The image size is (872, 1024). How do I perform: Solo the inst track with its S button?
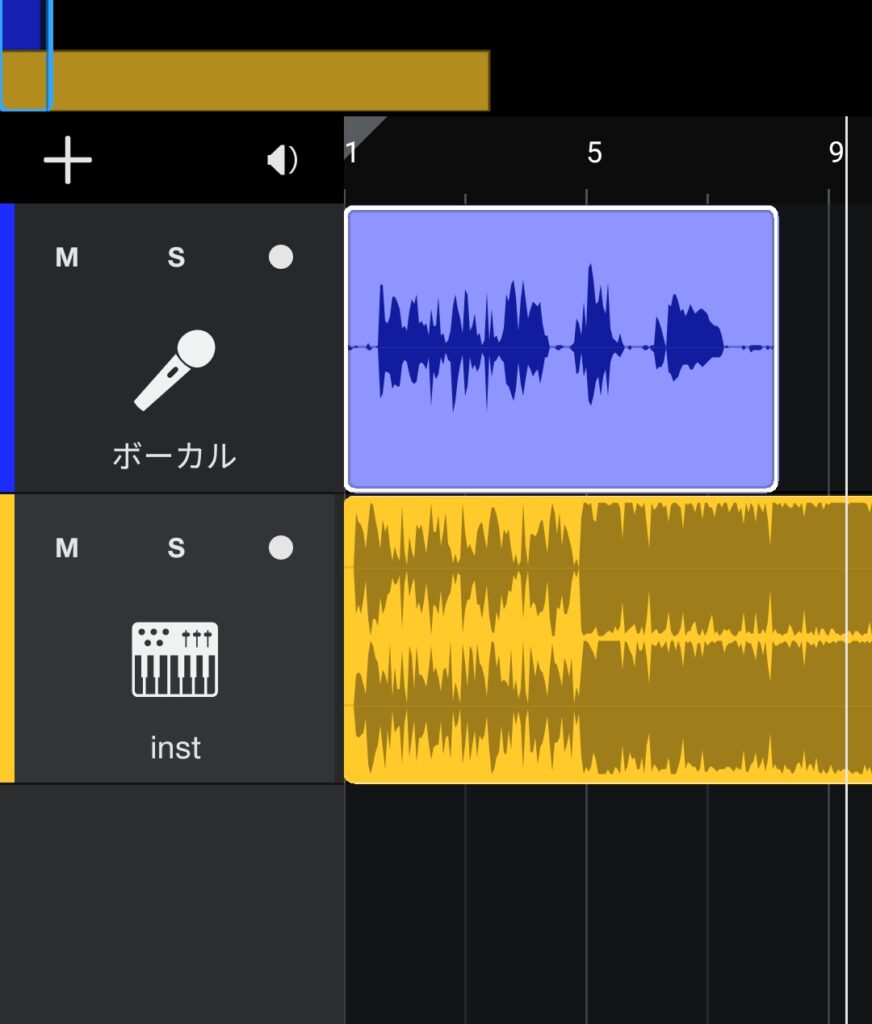(x=175, y=547)
